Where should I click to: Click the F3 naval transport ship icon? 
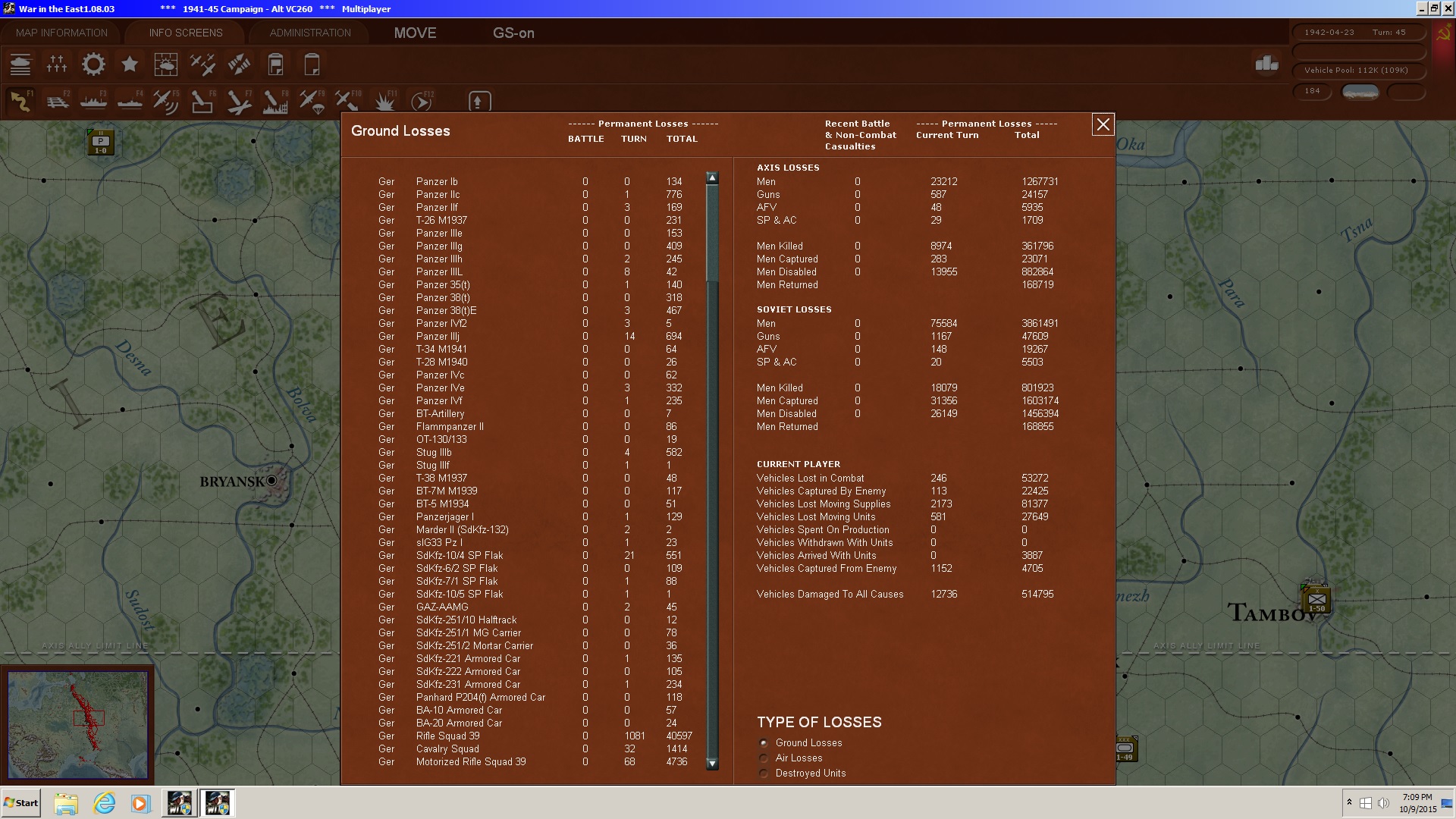tap(93, 101)
